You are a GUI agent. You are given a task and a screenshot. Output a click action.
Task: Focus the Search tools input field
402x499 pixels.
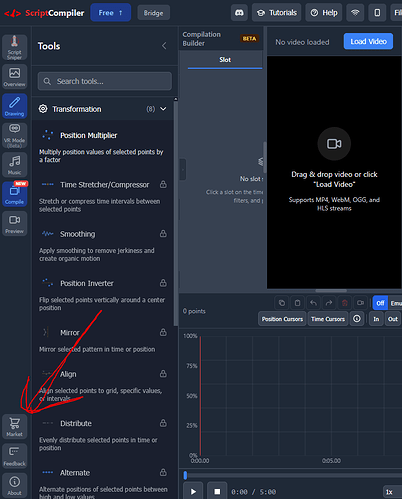coord(105,81)
